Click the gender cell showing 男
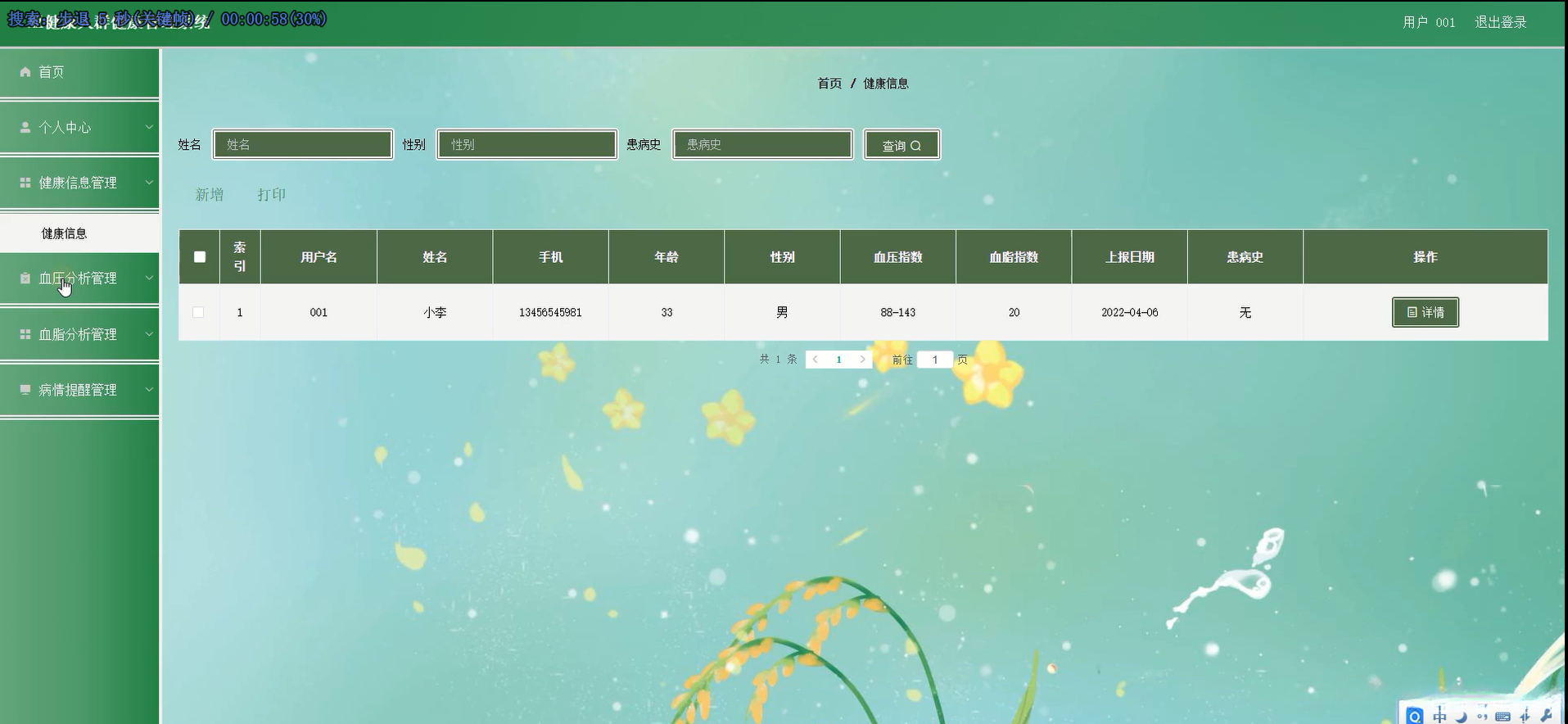 [783, 312]
